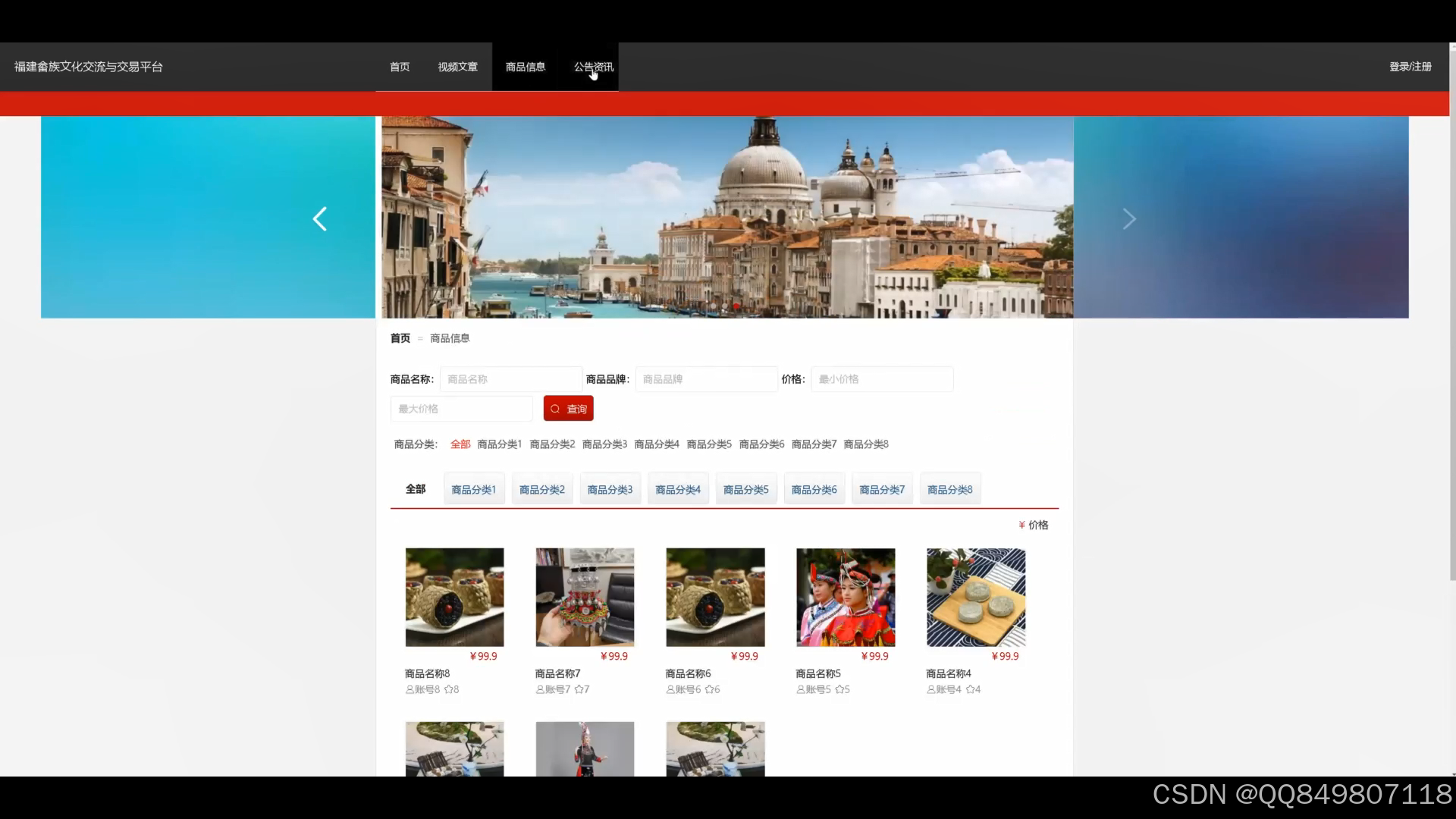Screen dimensions: 1456x819
Task: Focus the 商品名称 input field
Action: point(510,379)
